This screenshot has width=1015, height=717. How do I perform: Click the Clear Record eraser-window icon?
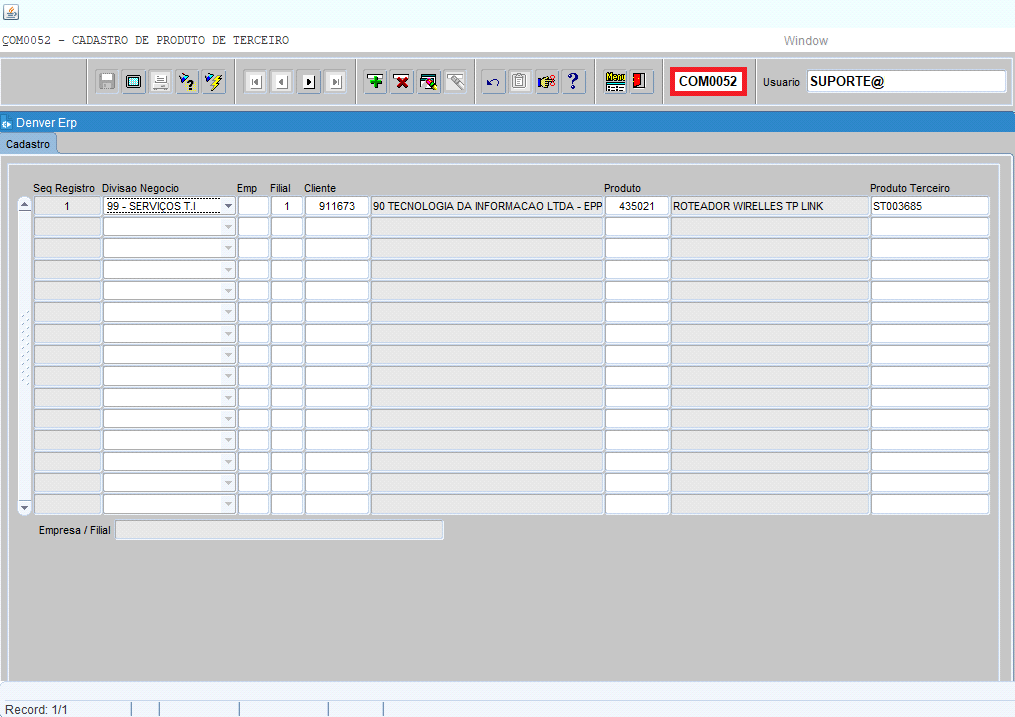(x=428, y=82)
